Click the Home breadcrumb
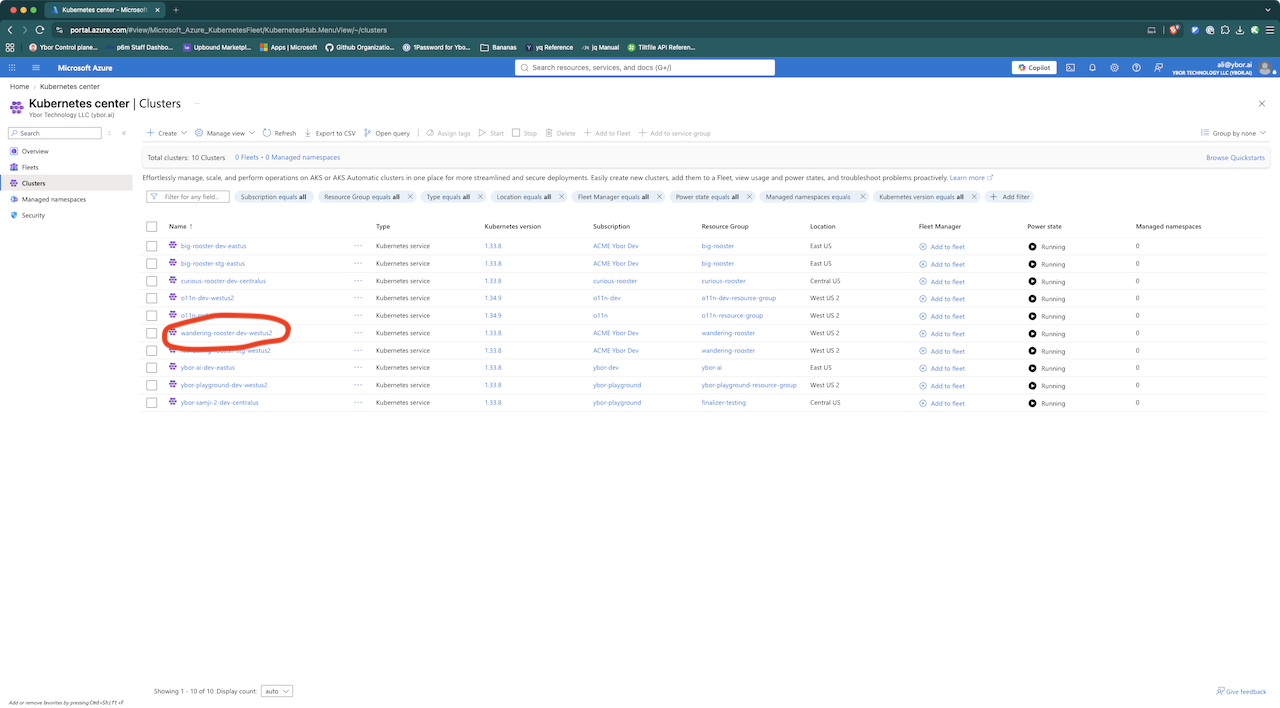Screen dimensions: 1280x708 tap(19, 87)
